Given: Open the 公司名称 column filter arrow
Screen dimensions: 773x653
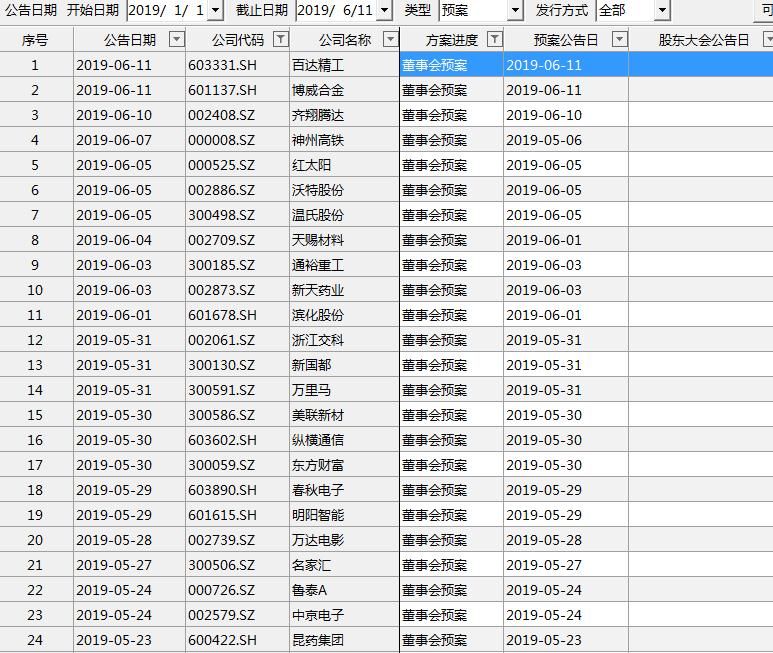Looking at the screenshot, I should 390,40.
